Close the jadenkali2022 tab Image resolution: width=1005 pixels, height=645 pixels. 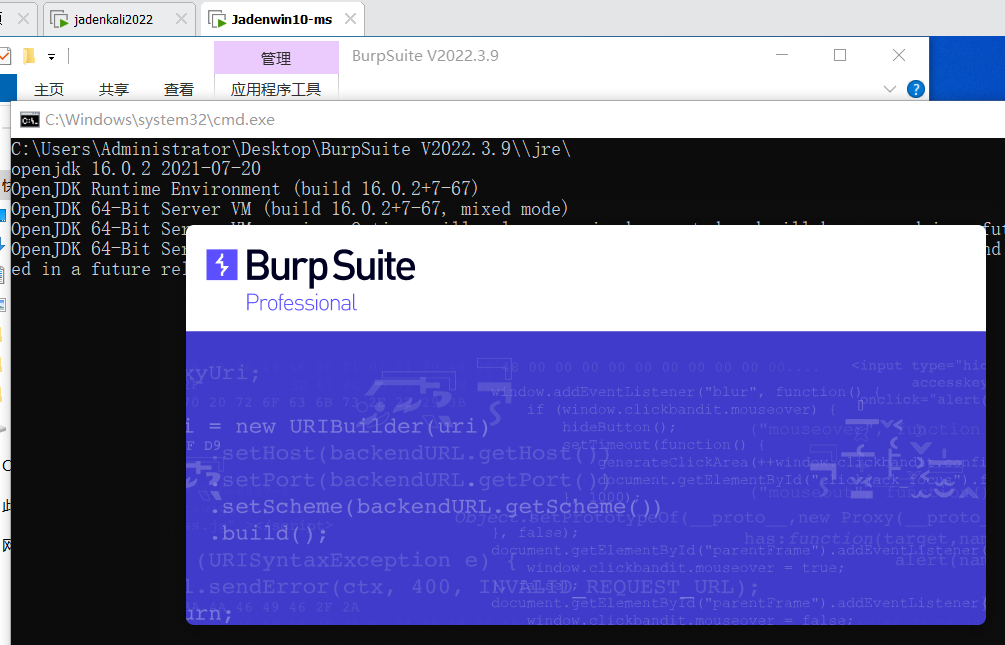[x=181, y=19]
